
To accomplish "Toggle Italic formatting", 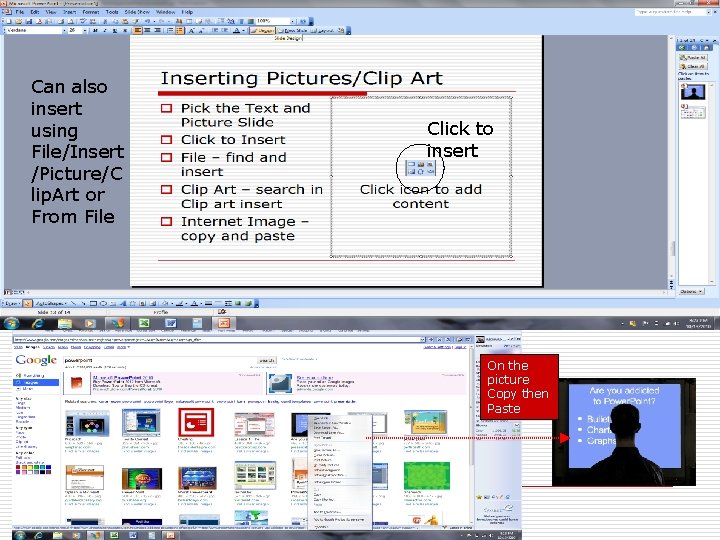I will [x=105, y=30].
